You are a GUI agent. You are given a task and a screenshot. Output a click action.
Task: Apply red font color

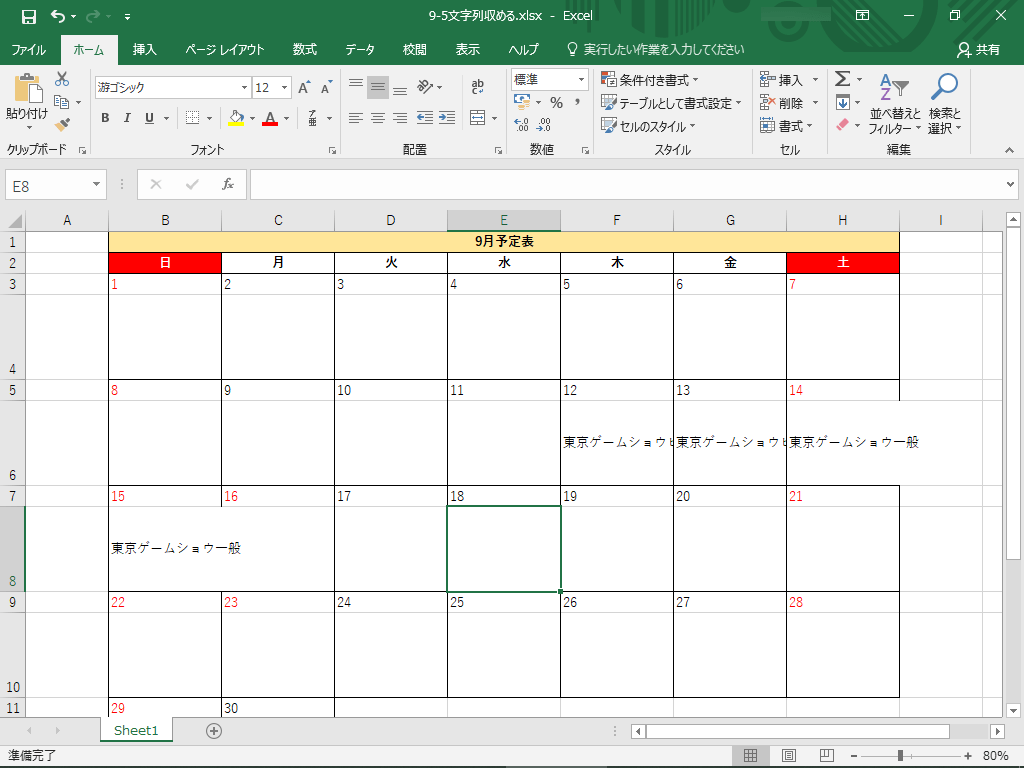click(x=270, y=118)
